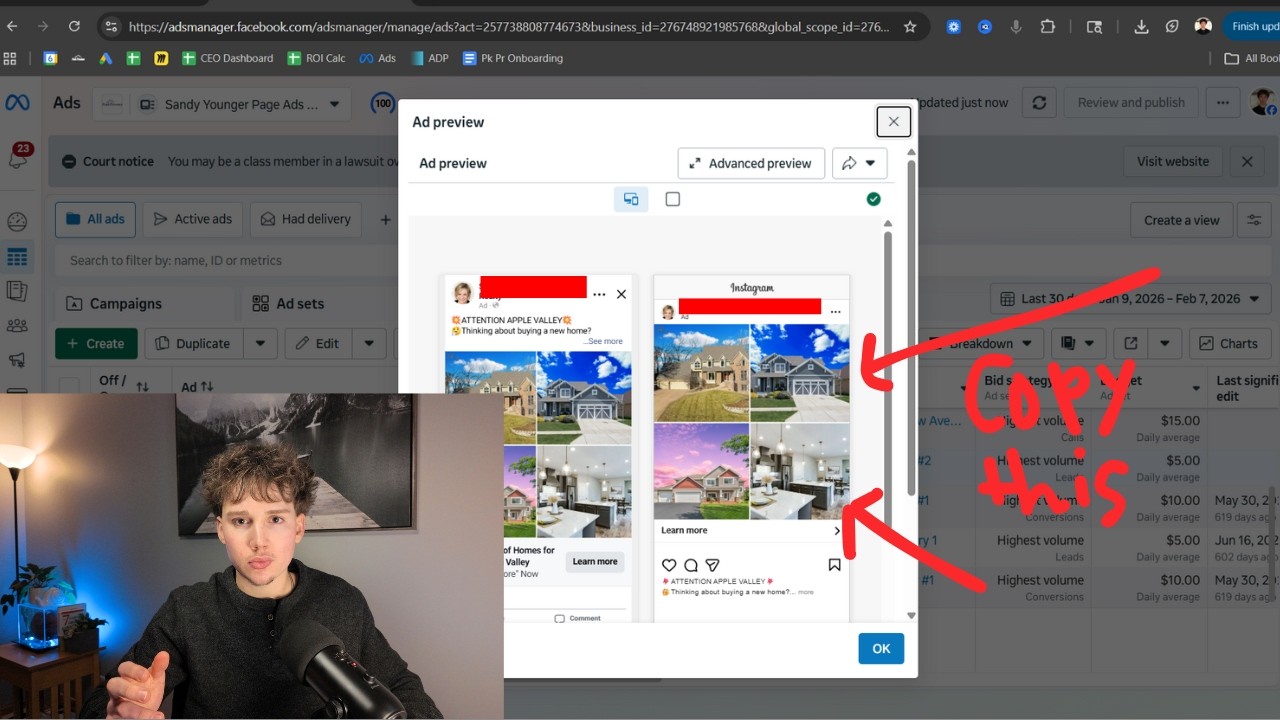
Task: Click the Edit button
Action: [318, 343]
